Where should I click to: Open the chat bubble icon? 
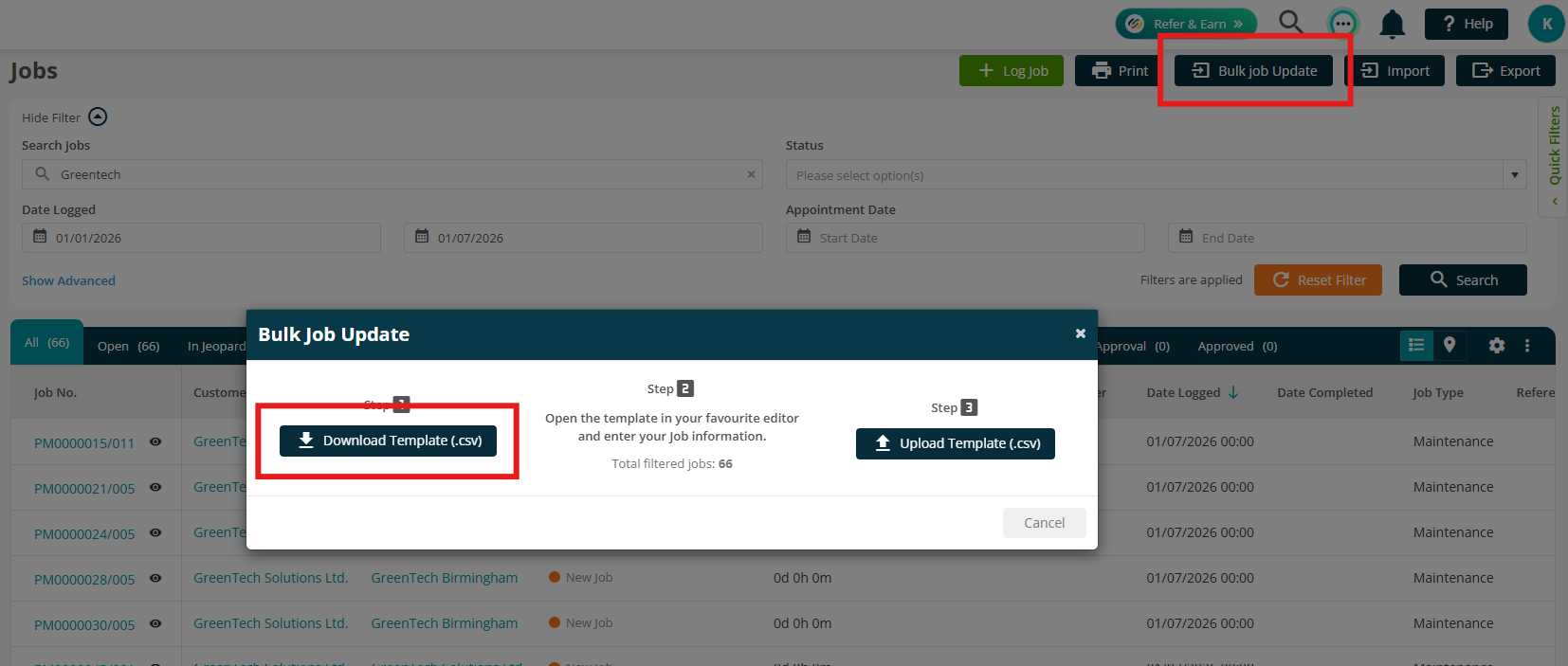[x=1342, y=24]
